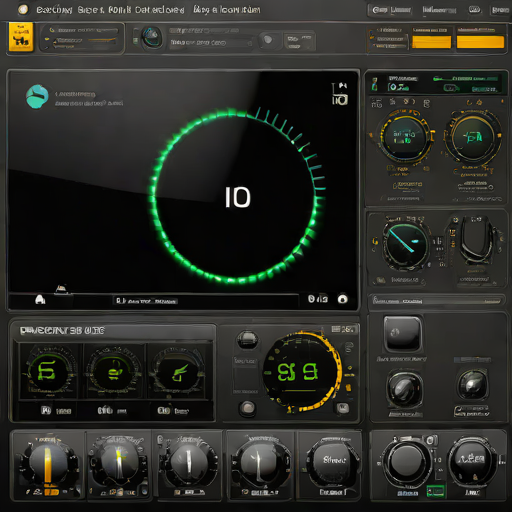Viewport: 512px width, 512px height.
Task: Click the left orange bar button at top right
Action: point(431,42)
